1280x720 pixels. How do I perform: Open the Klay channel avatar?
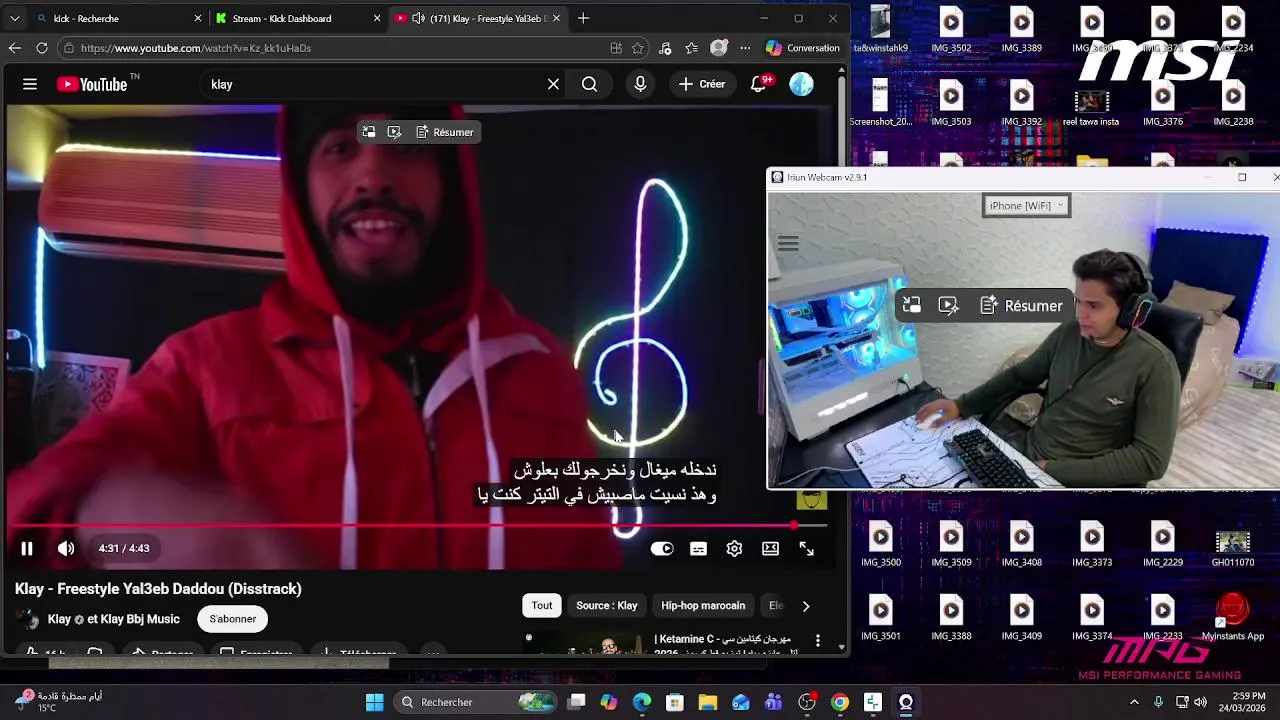(28, 620)
